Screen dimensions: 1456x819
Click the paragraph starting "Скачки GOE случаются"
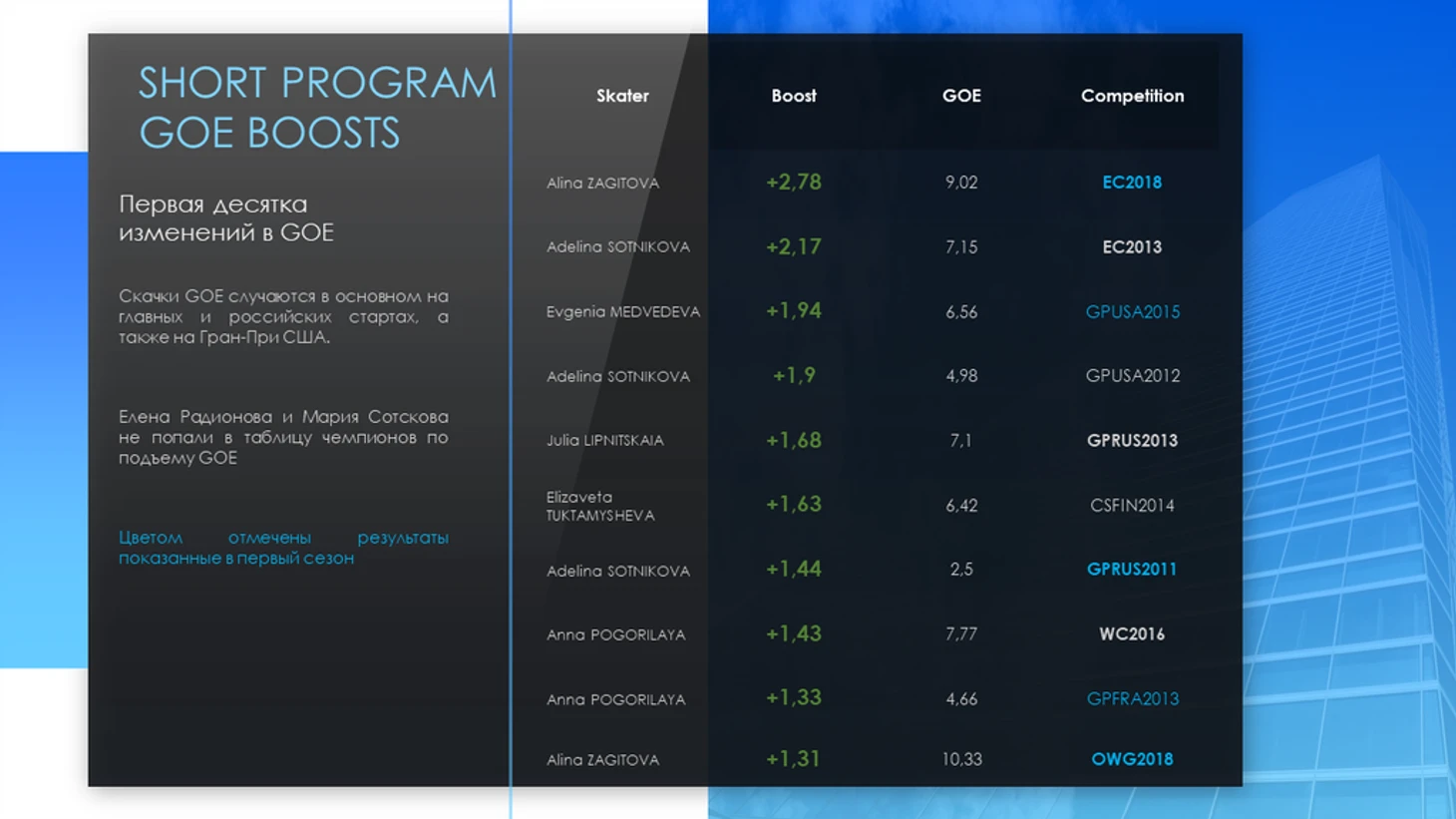[x=283, y=316]
